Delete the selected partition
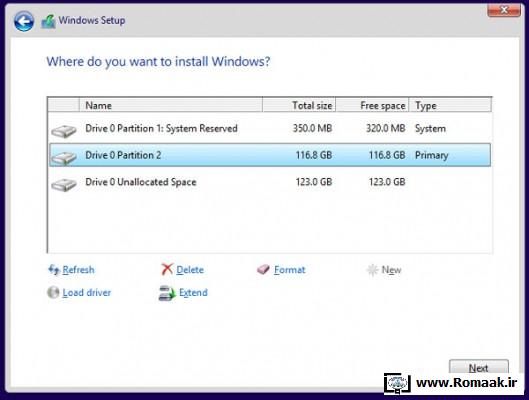This screenshot has width=529, height=400. coord(190,270)
